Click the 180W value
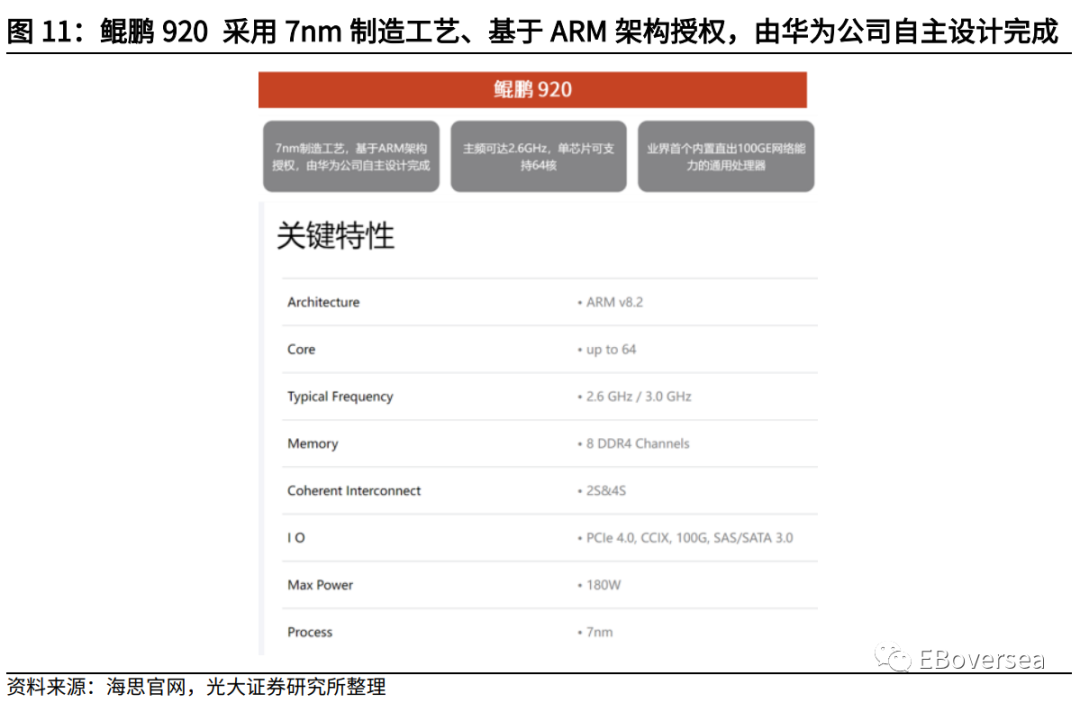The image size is (1080, 703). click(x=603, y=585)
